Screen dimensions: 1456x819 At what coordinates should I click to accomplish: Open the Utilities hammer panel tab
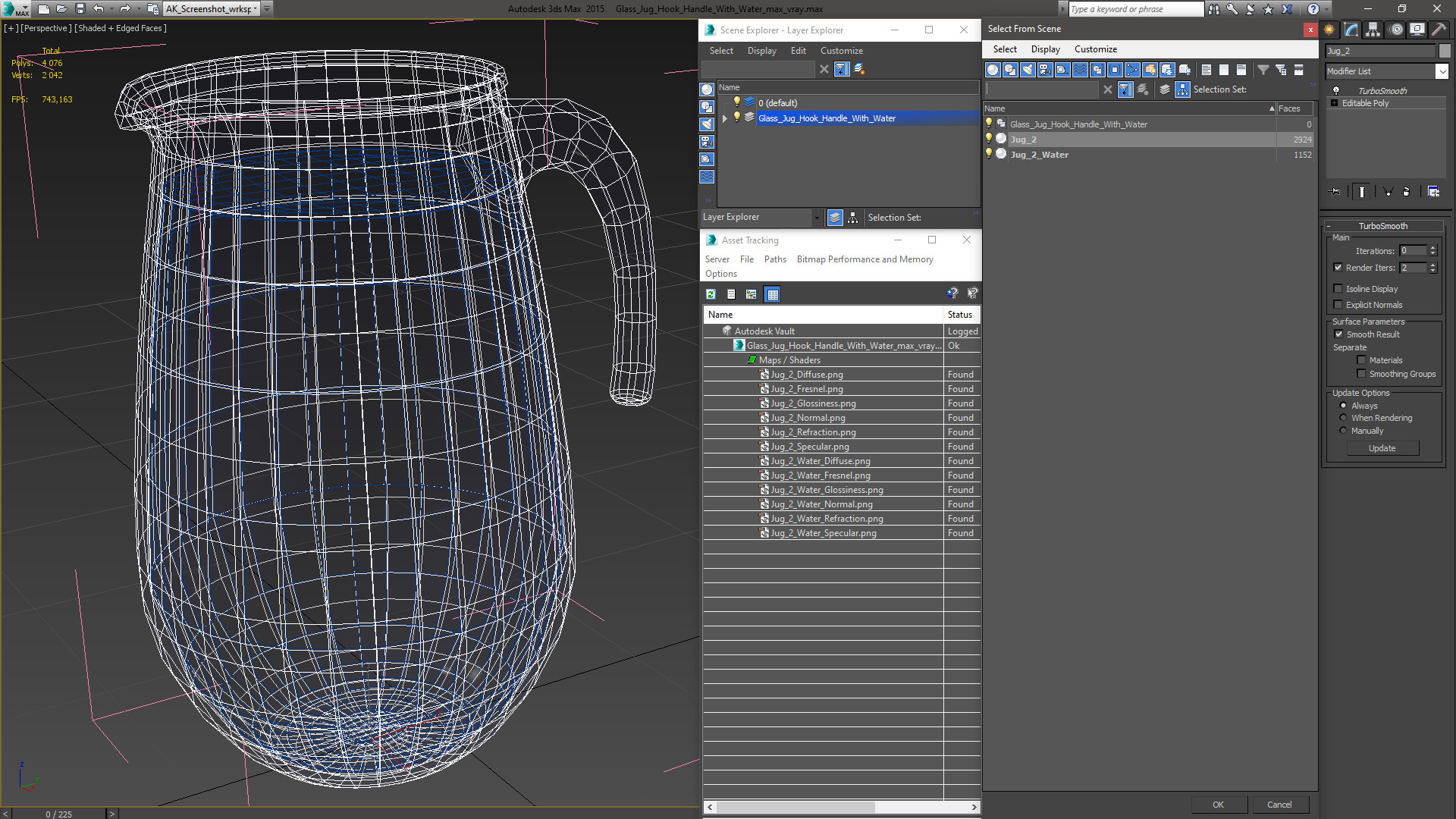(x=1439, y=30)
